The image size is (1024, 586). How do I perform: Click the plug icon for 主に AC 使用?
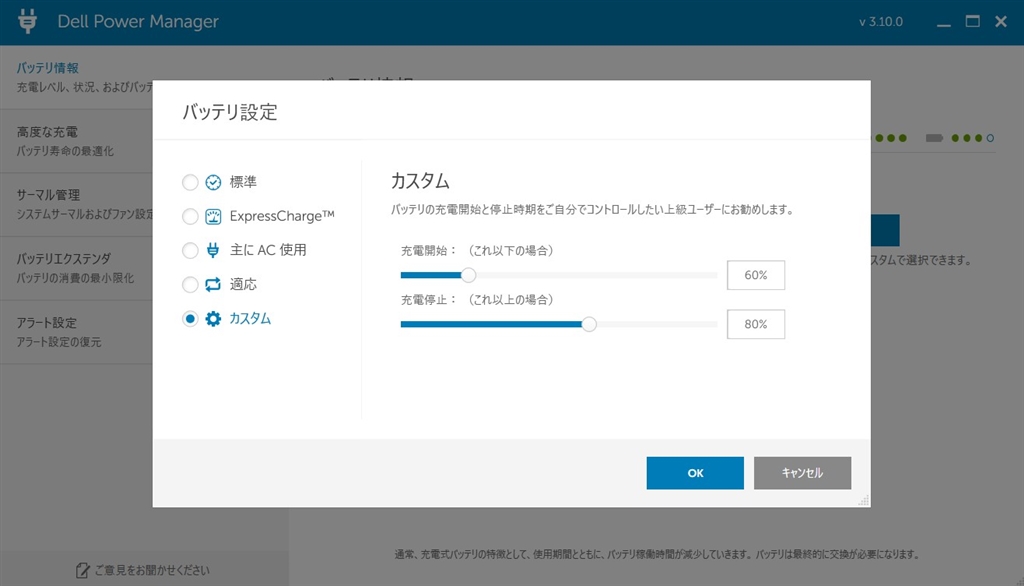coord(213,250)
